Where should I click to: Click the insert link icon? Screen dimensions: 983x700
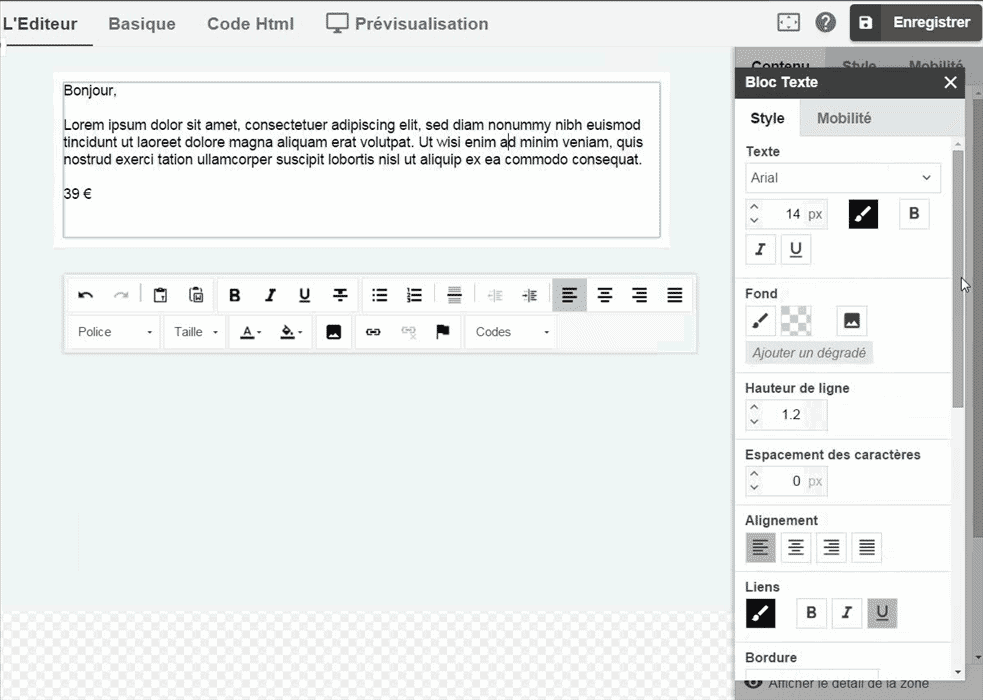(371, 331)
